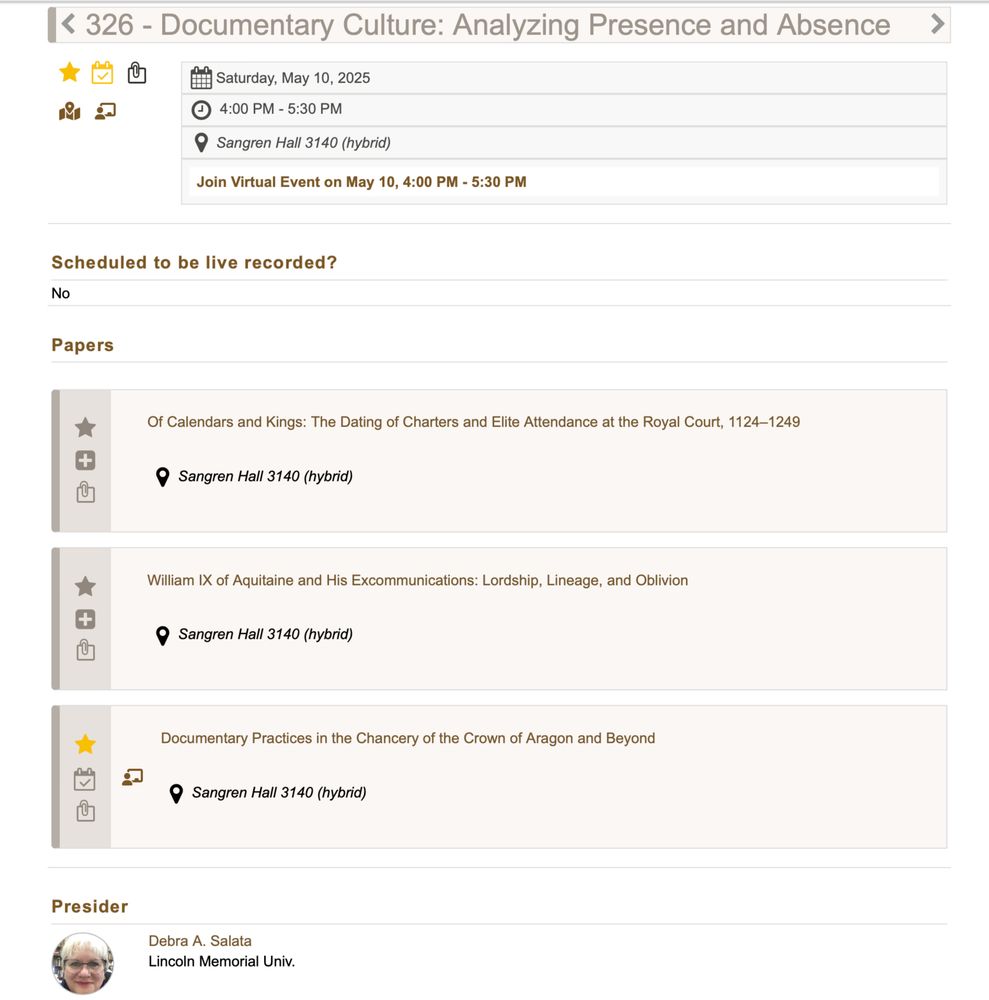The width and height of the screenshot is (989, 1000).
Task: Open Of Calendars and Kings paper title
Action: [473, 422]
